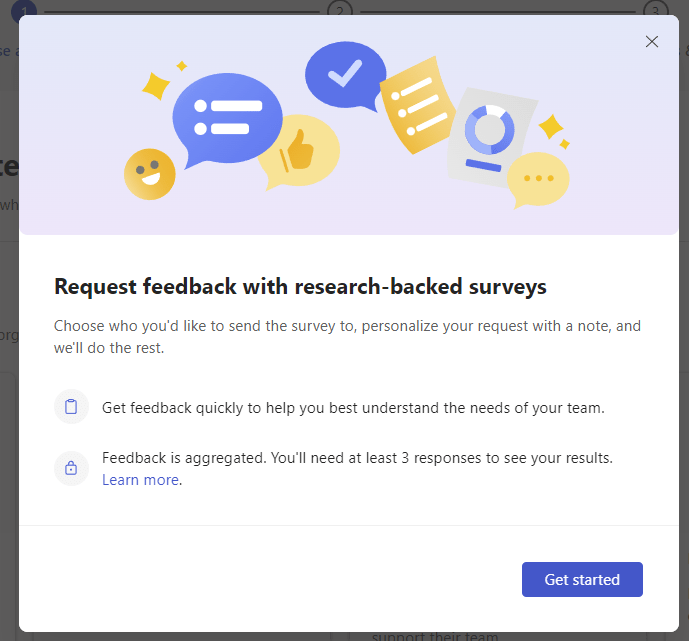
Task: Click the 'Get feedback quickly' text
Action: [x=353, y=407]
